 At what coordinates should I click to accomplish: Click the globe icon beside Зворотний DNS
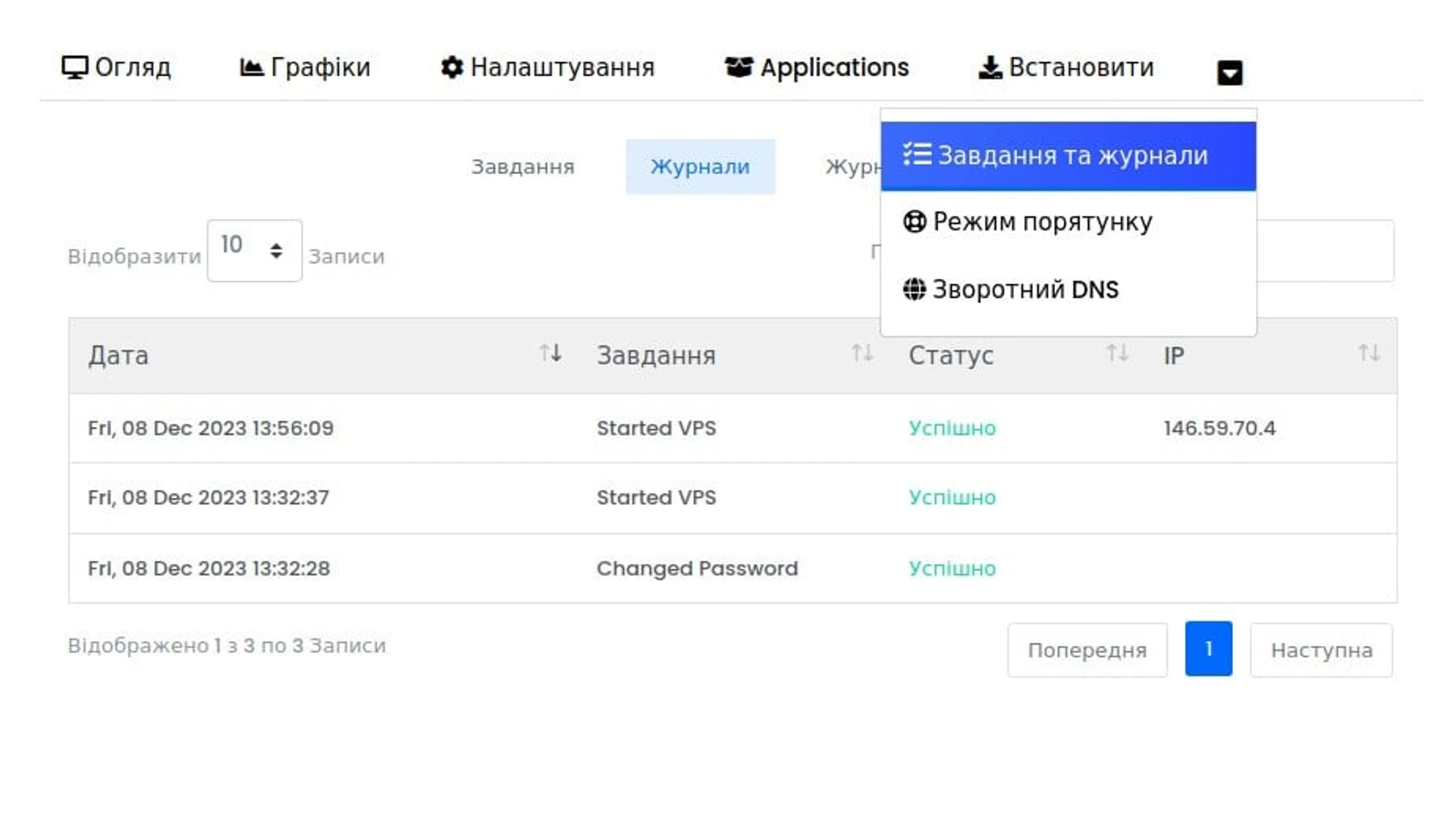pyautogui.click(x=915, y=290)
